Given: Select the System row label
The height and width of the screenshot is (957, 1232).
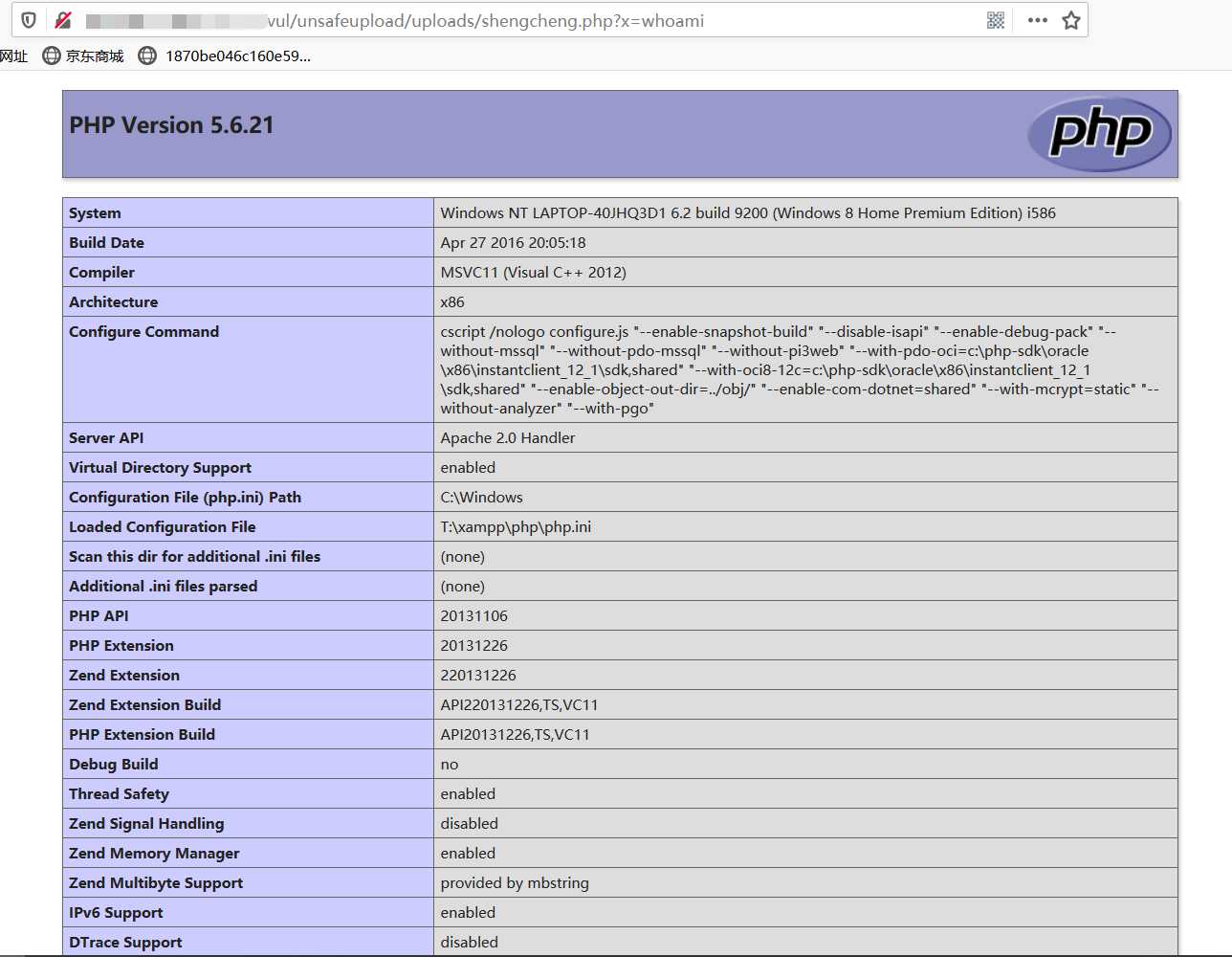Looking at the screenshot, I should tap(95, 212).
